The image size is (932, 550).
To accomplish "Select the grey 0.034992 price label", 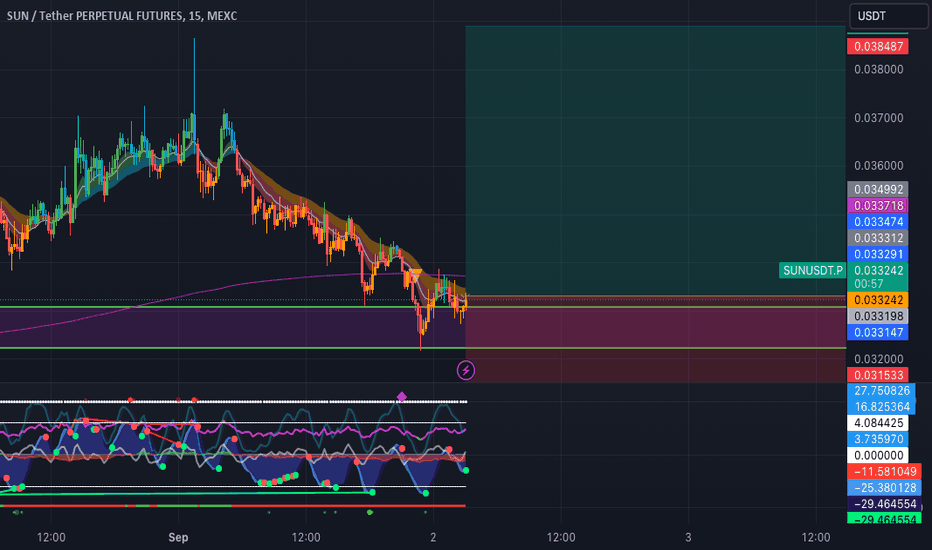I will point(878,189).
